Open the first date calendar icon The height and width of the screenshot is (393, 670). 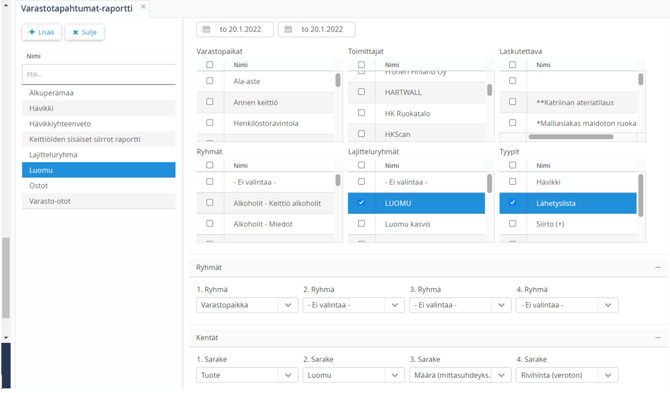point(206,29)
